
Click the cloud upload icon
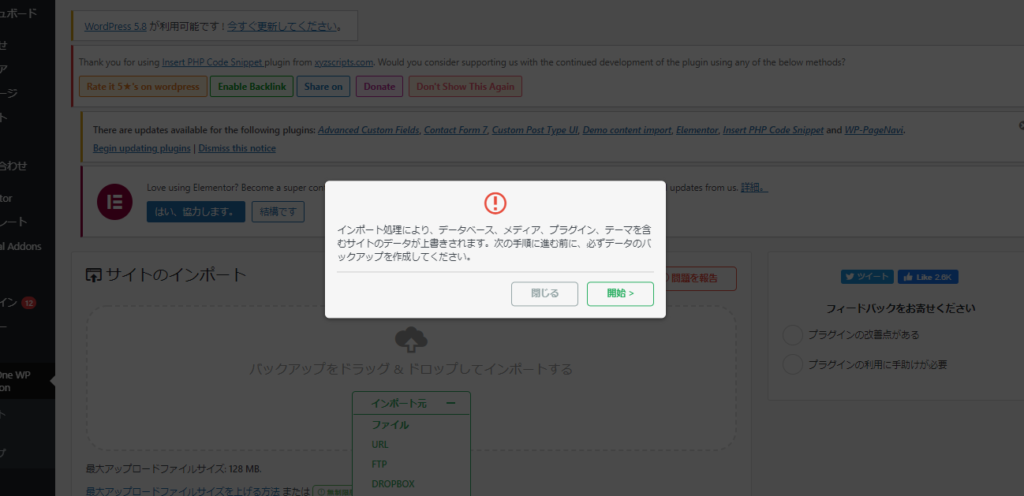410,340
